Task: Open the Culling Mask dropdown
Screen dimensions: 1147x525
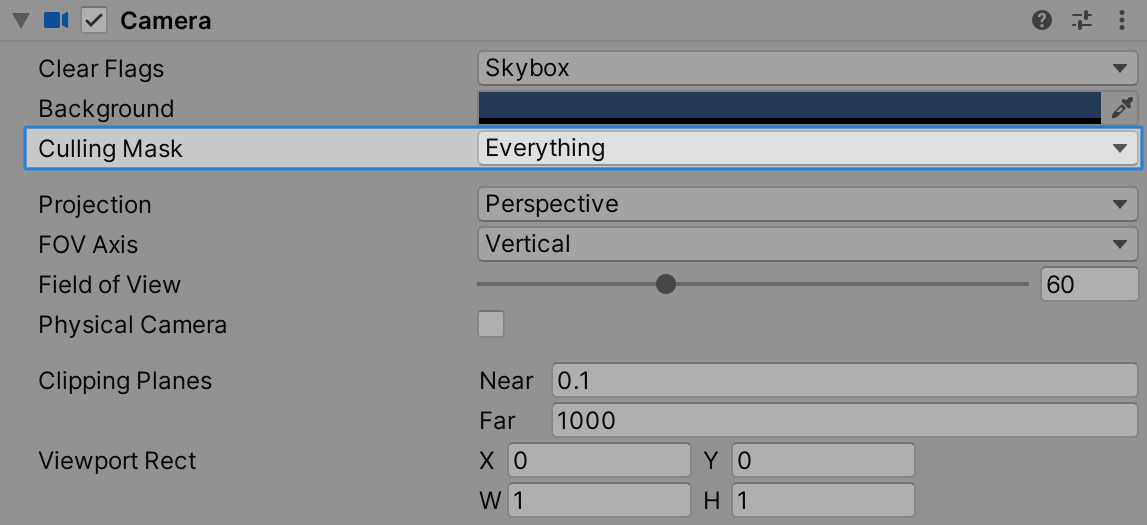Action: coord(807,148)
